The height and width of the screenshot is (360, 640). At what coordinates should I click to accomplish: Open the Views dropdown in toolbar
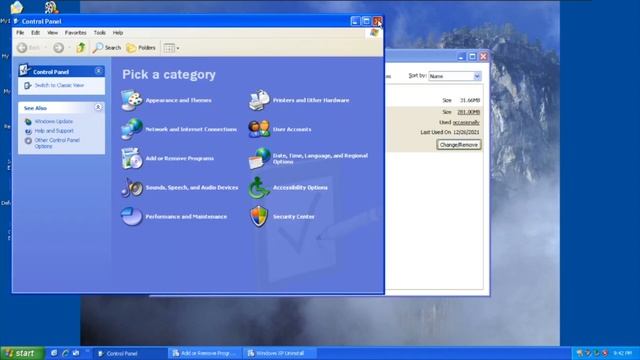(x=171, y=48)
